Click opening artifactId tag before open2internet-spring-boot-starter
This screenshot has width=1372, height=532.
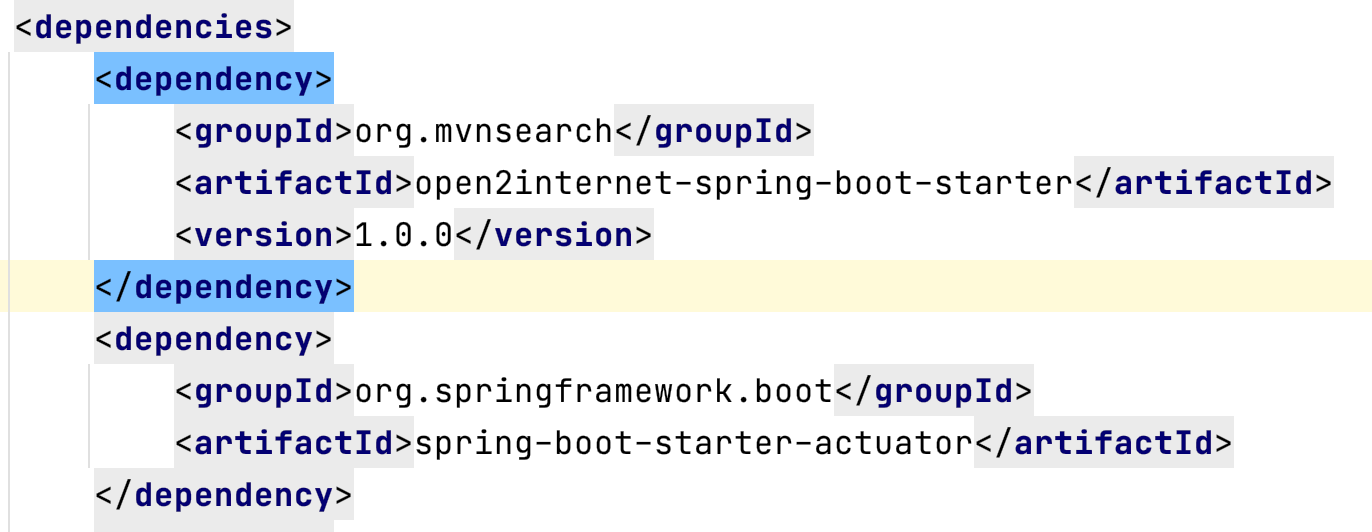[x=295, y=183]
